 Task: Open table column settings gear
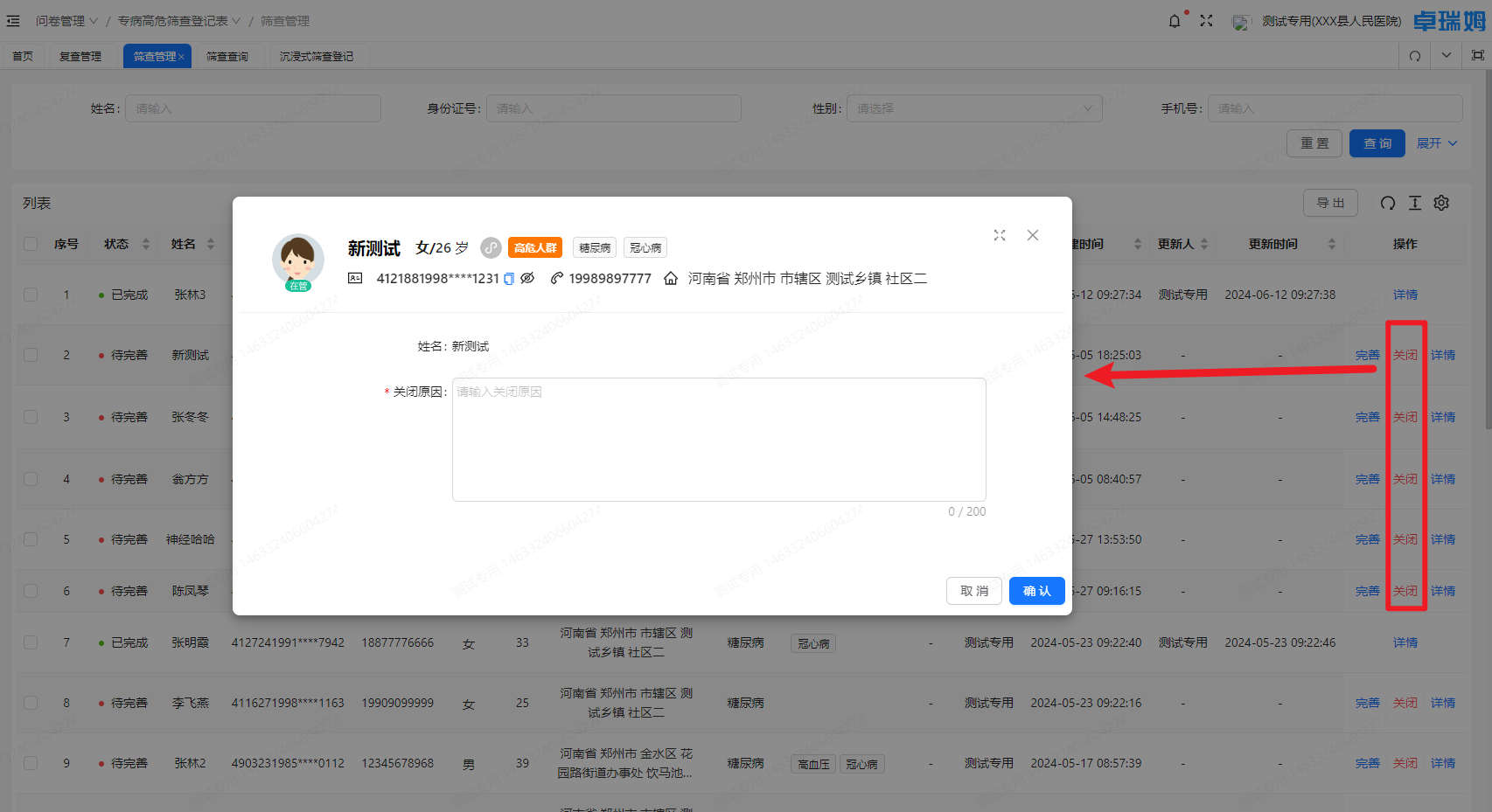pyautogui.click(x=1441, y=203)
